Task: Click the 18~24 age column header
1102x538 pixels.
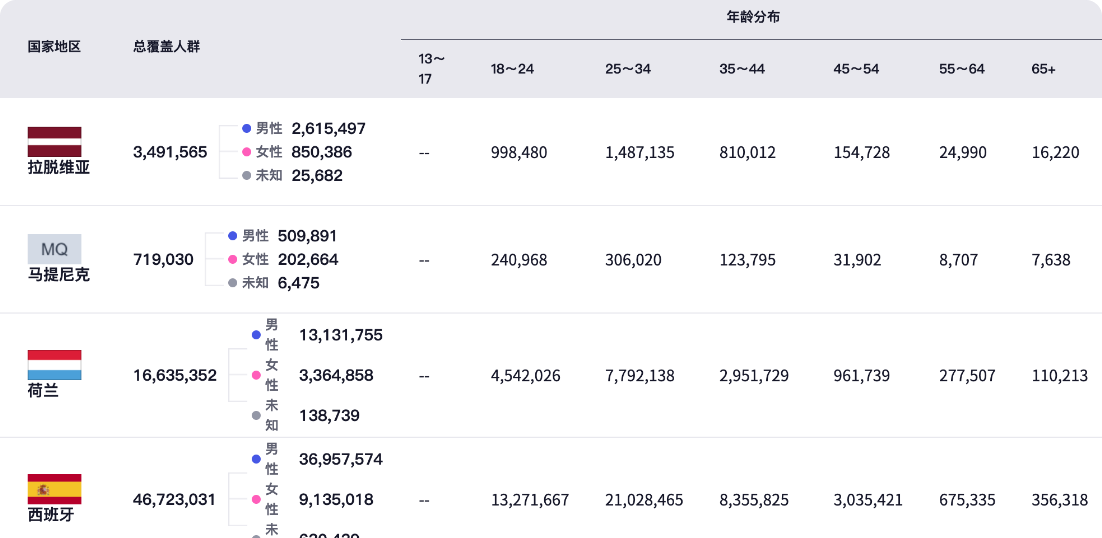Action: [512, 69]
